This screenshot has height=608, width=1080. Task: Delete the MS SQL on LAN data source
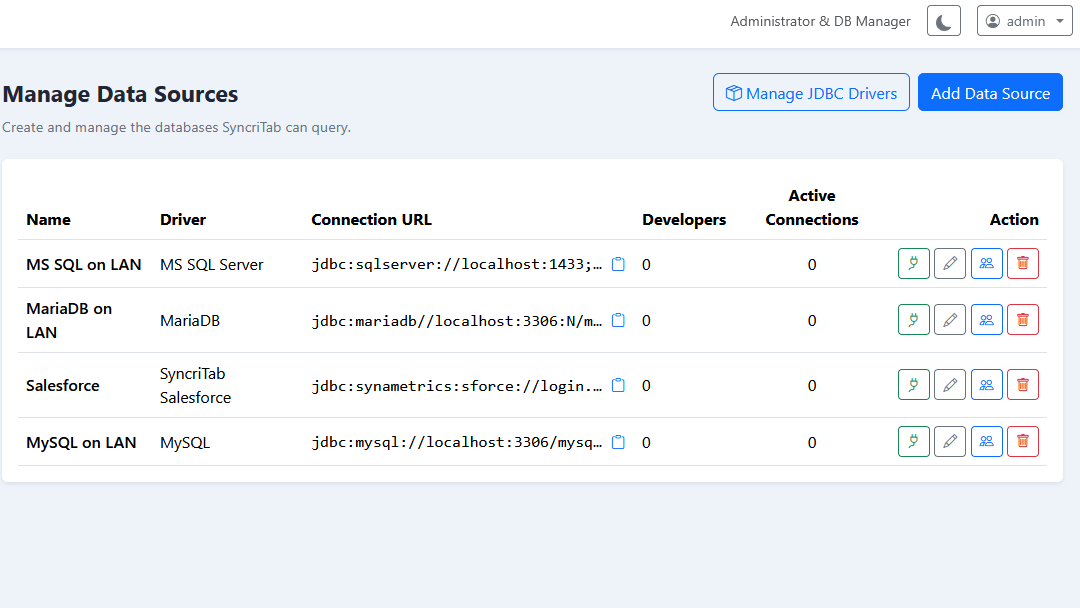click(x=1023, y=264)
